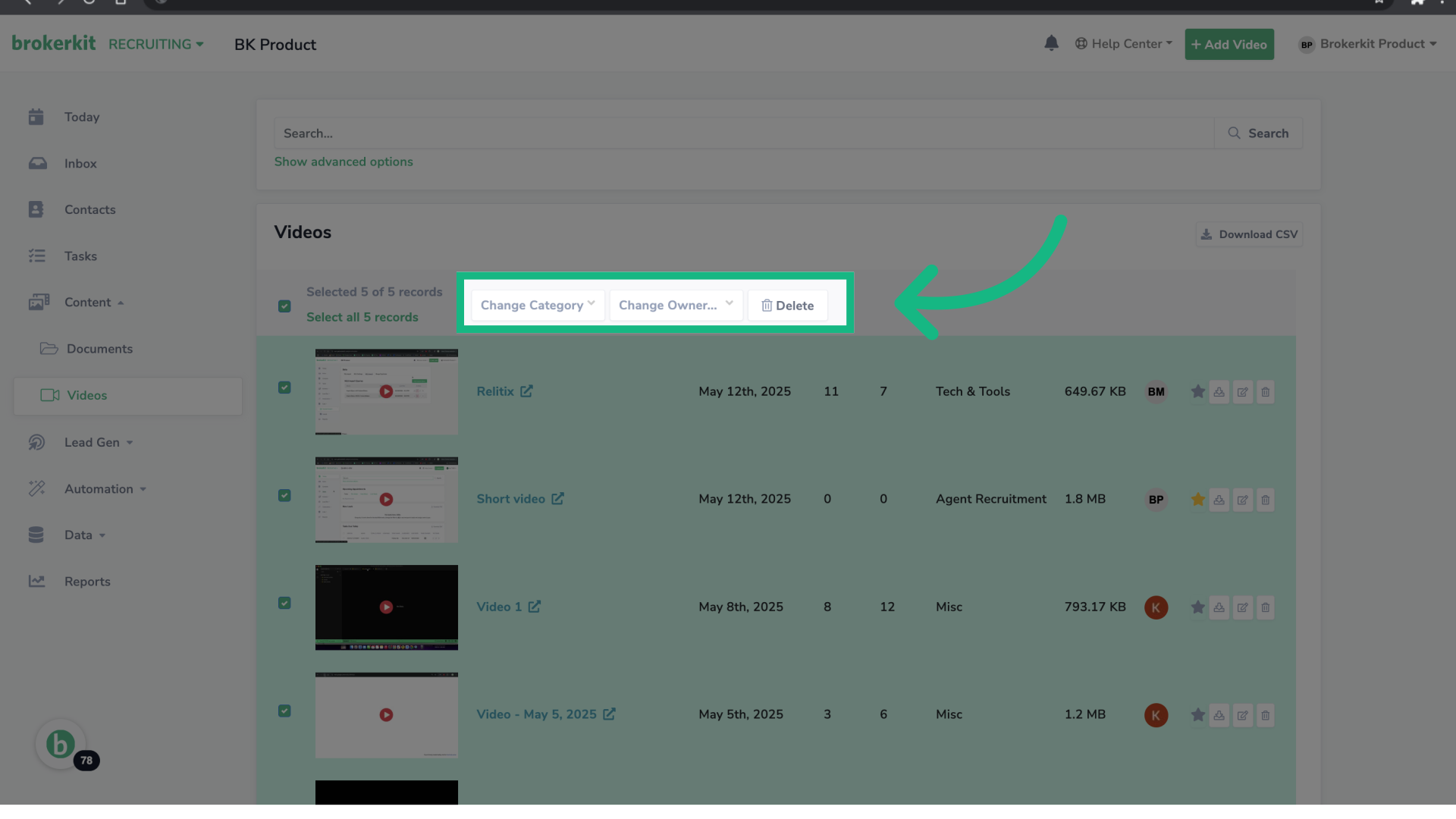Favorite the Video 1 row star
The image size is (1456, 819).
pyautogui.click(x=1197, y=607)
